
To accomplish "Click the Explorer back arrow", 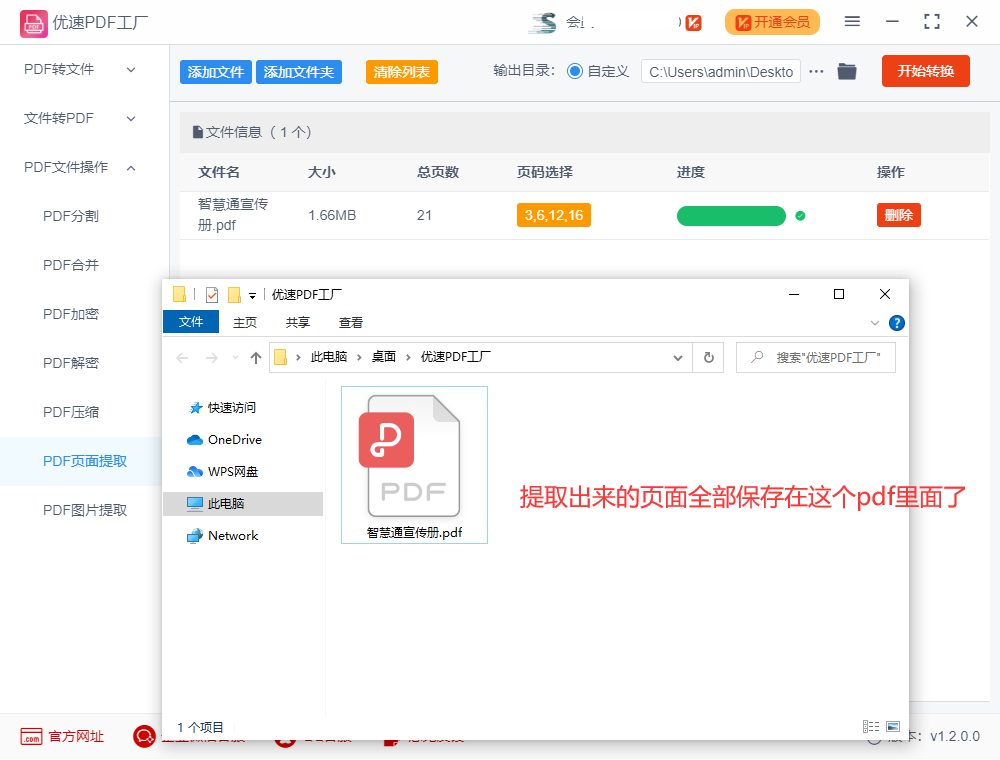I will coord(182,358).
